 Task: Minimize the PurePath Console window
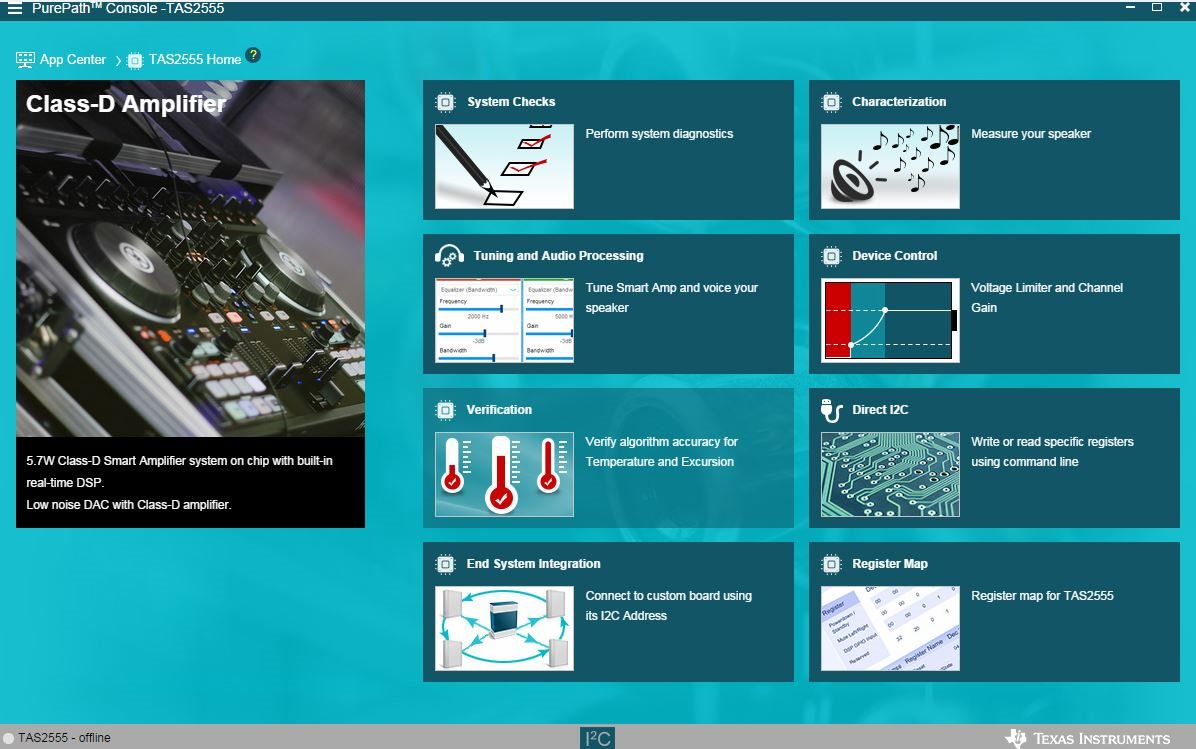(1130, 8)
